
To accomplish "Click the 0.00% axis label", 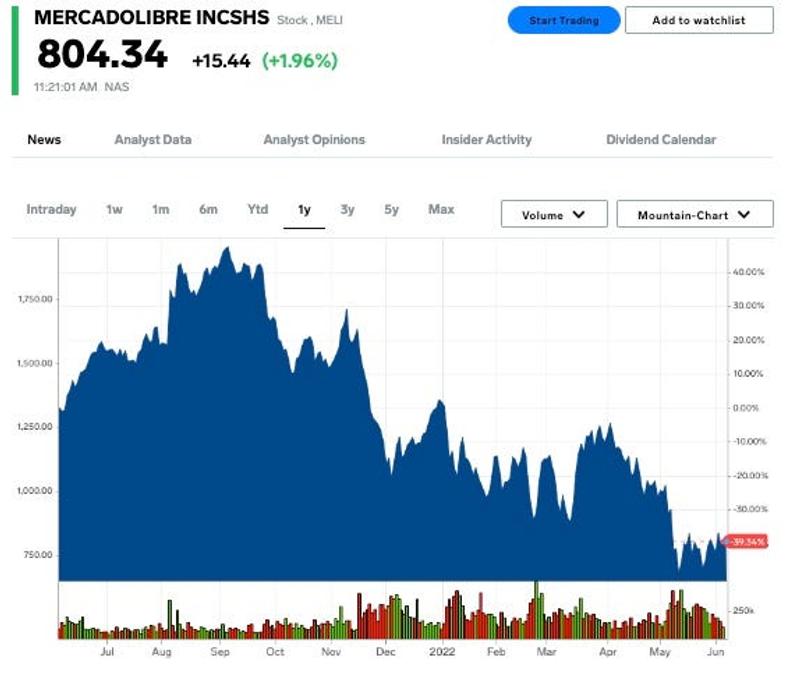I will 746,408.
